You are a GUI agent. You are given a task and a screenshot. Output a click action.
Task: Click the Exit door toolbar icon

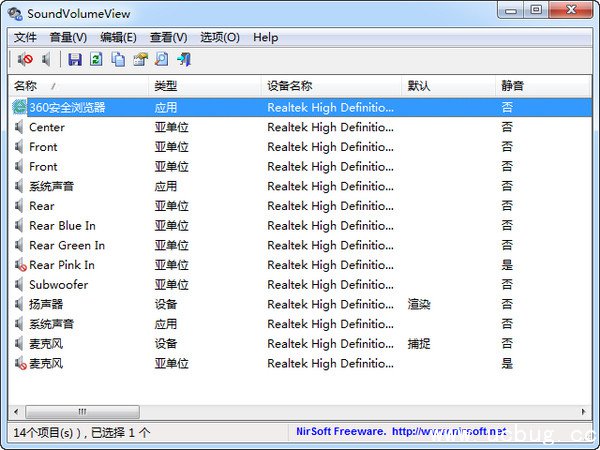(x=183, y=60)
